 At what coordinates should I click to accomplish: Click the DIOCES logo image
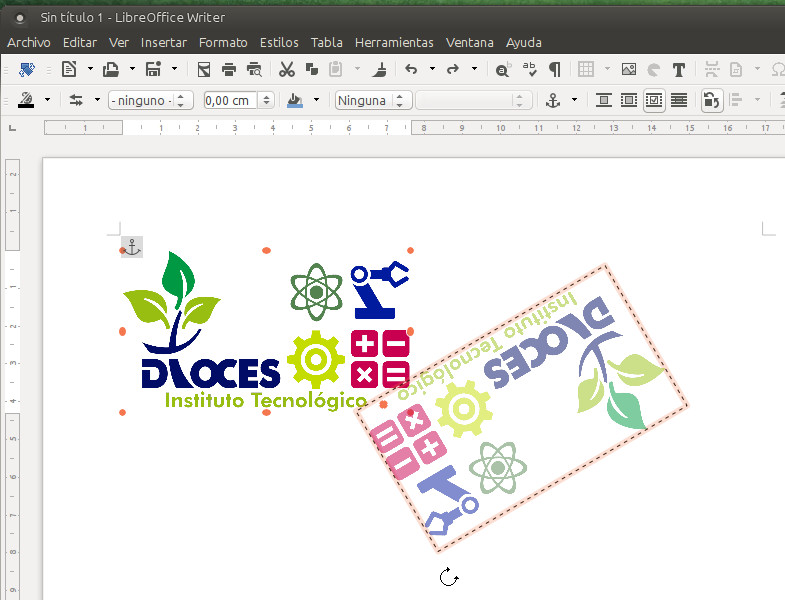266,332
